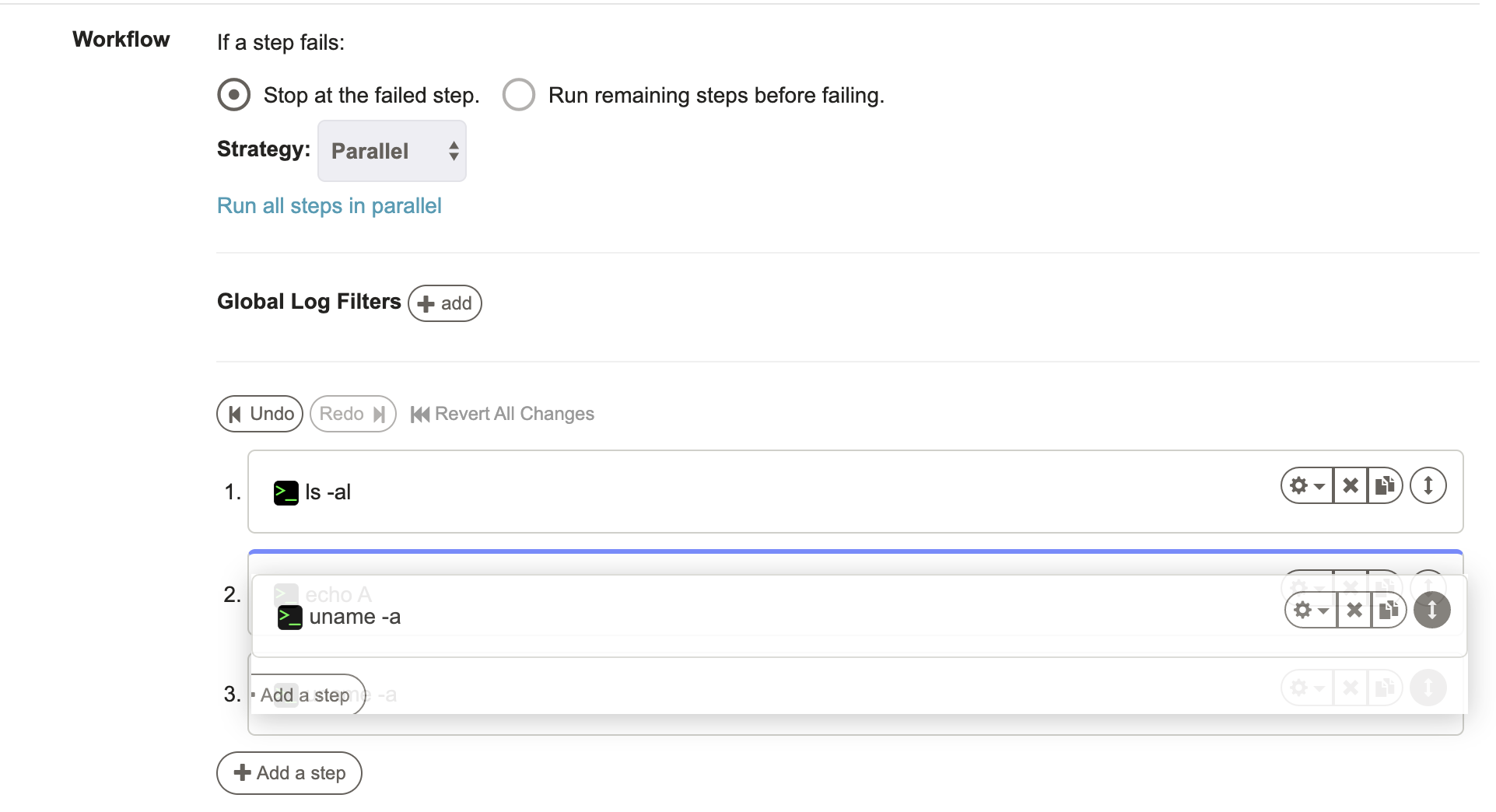1496x812 pixels.
Task: Open gear options for 'uname -a' step
Action: click(1311, 611)
